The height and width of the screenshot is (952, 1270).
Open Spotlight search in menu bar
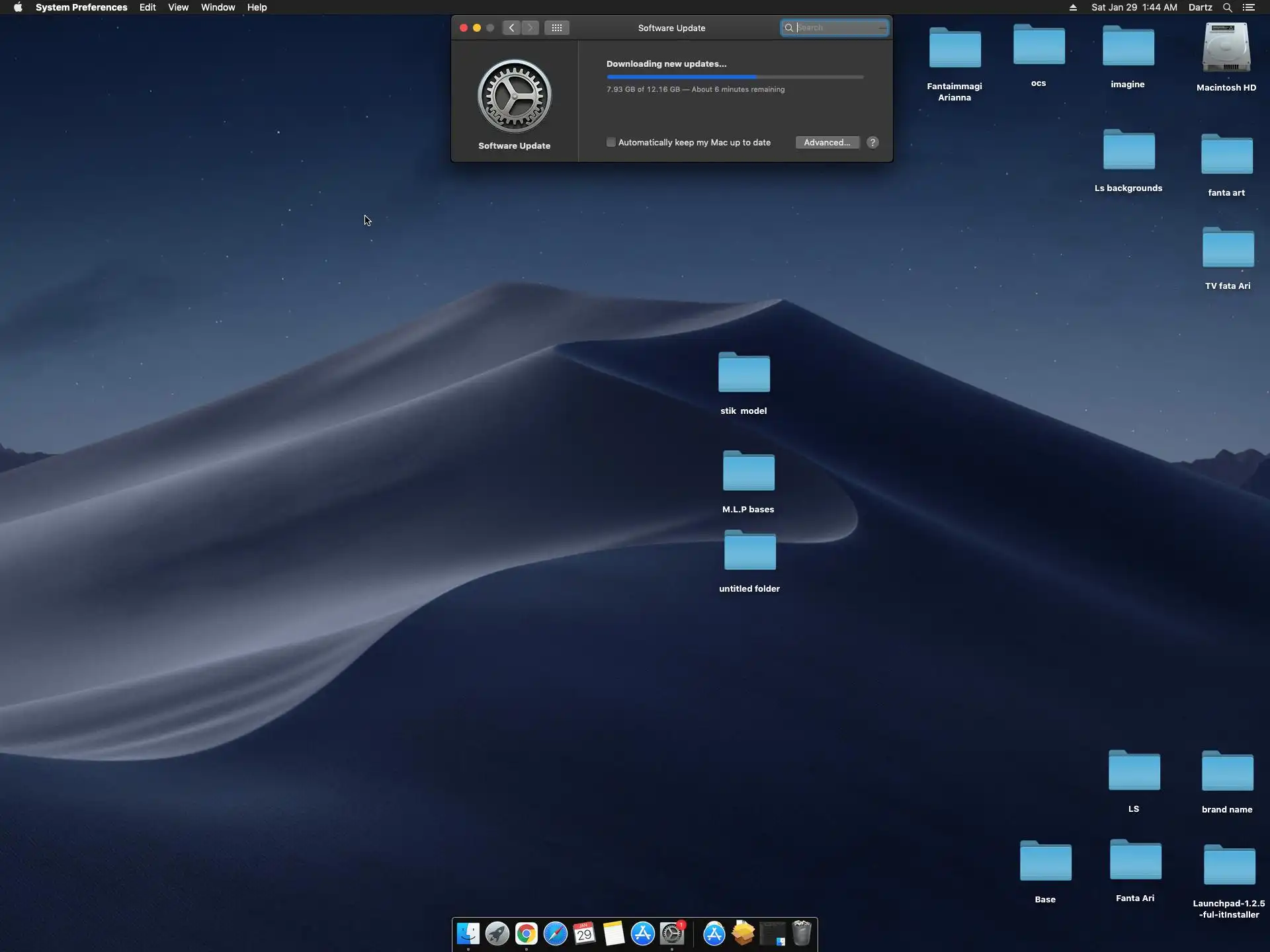point(1227,7)
